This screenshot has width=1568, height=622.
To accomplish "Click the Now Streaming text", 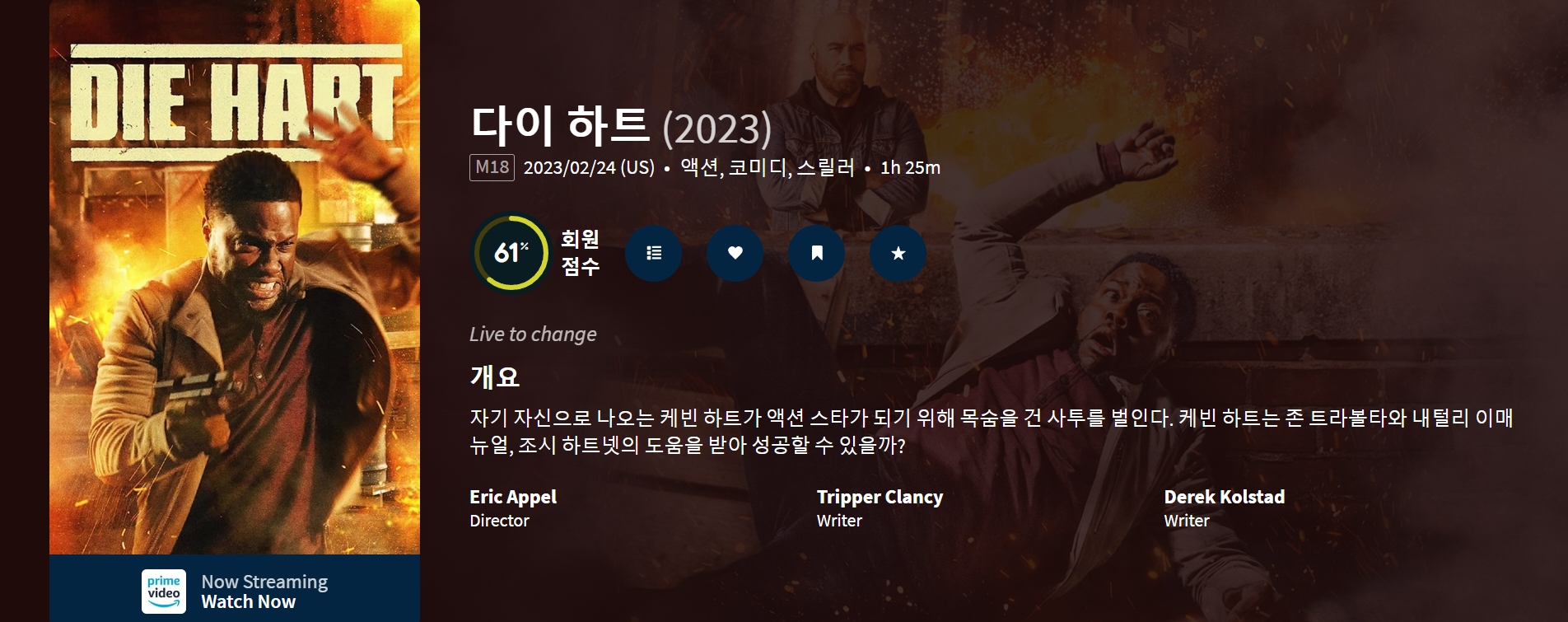I will pos(264,582).
